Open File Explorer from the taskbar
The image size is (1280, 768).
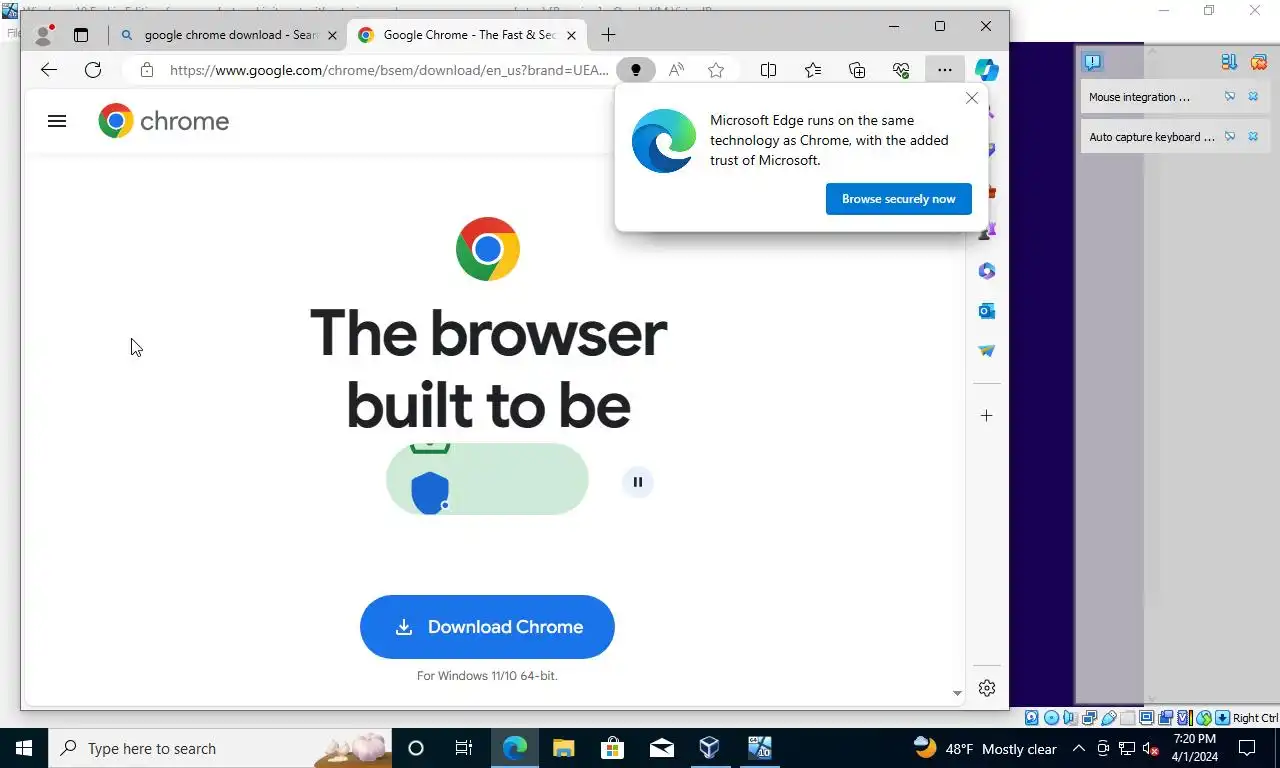[563, 748]
